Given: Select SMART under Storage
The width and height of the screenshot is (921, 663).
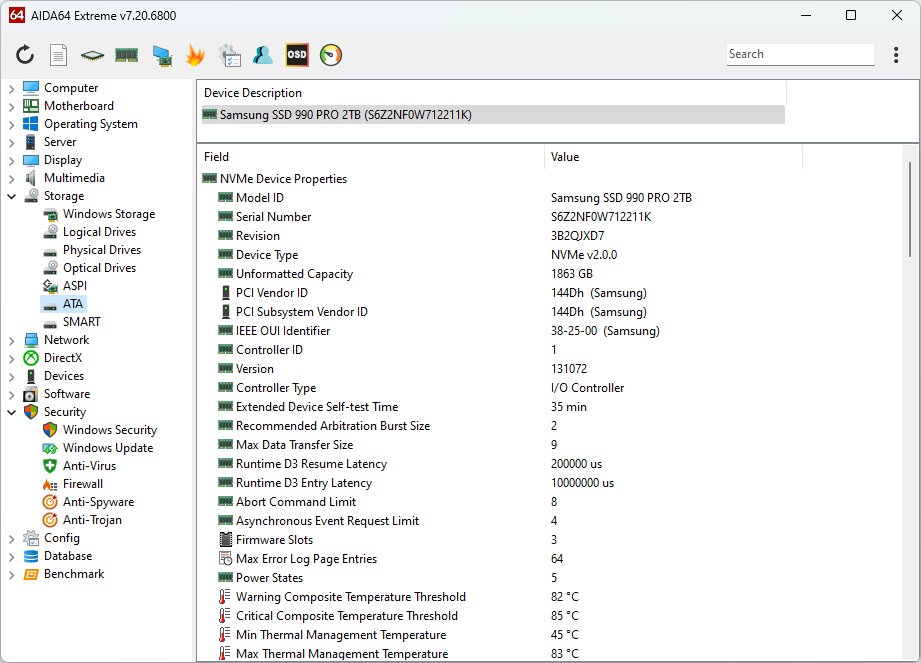Looking at the screenshot, I should point(81,322).
